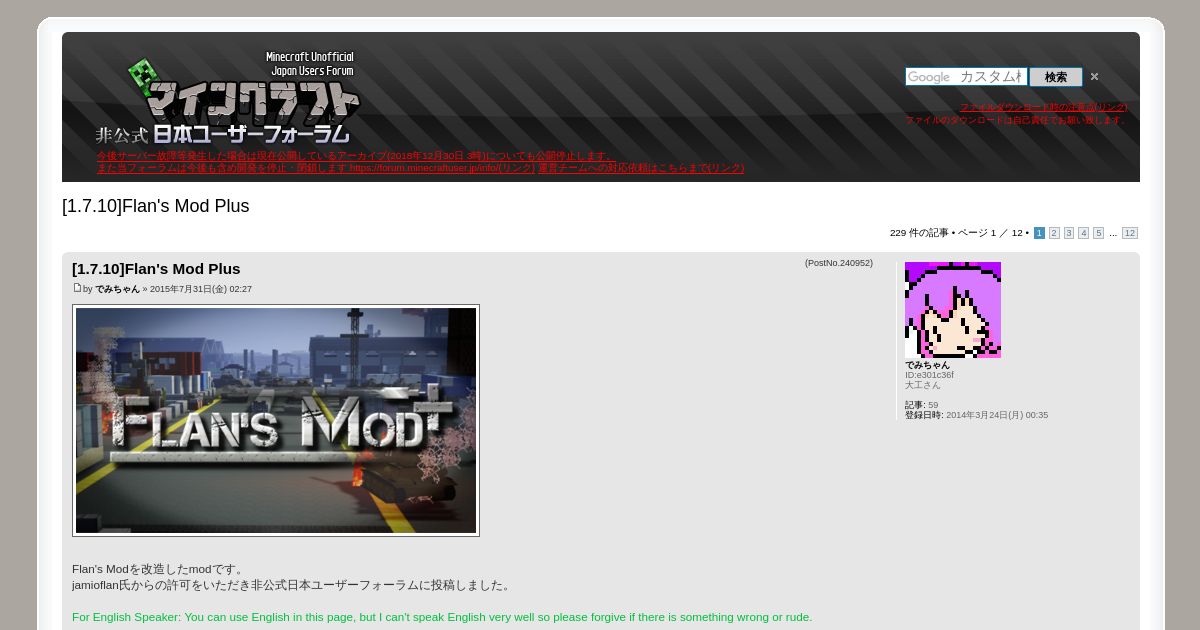The height and width of the screenshot is (630, 1200).
Task: Open the operations team request link
Action: coord(641,168)
